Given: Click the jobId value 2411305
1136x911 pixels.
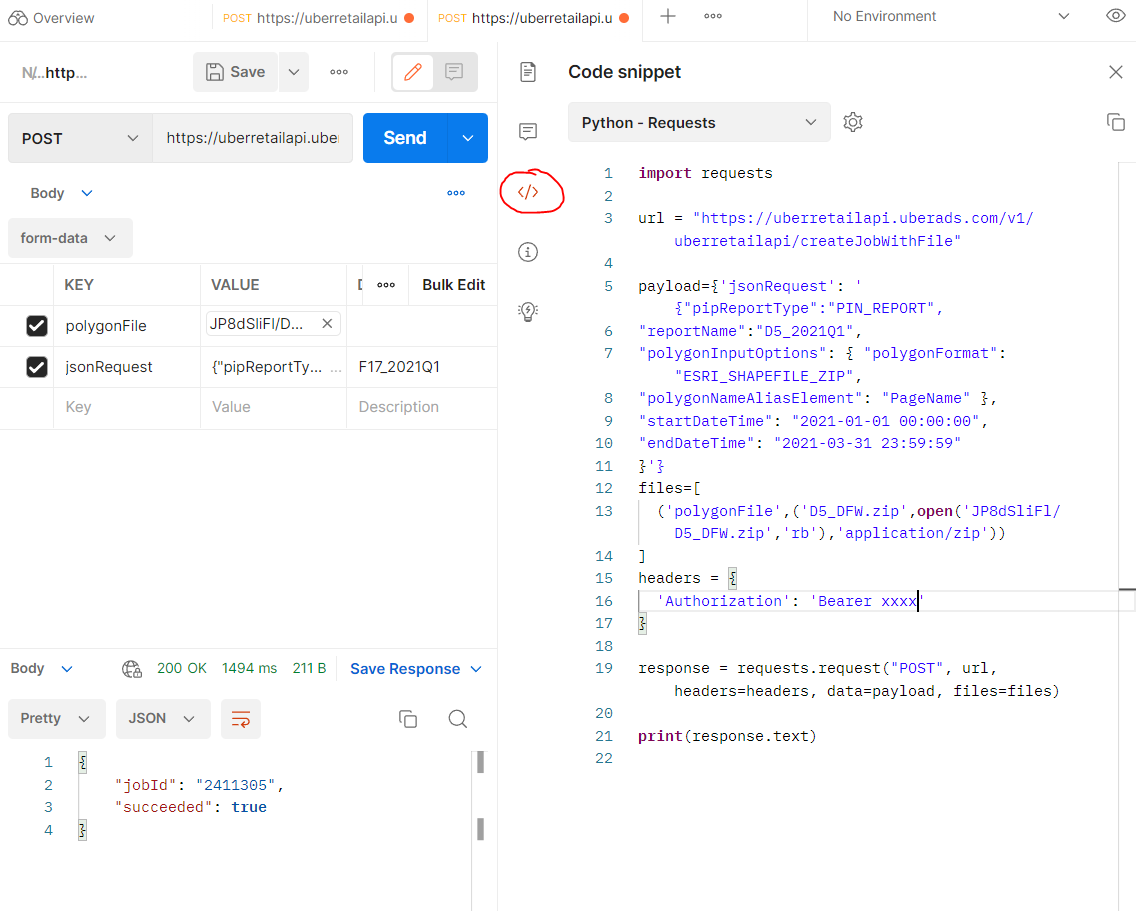Looking at the screenshot, I should 235,786.
